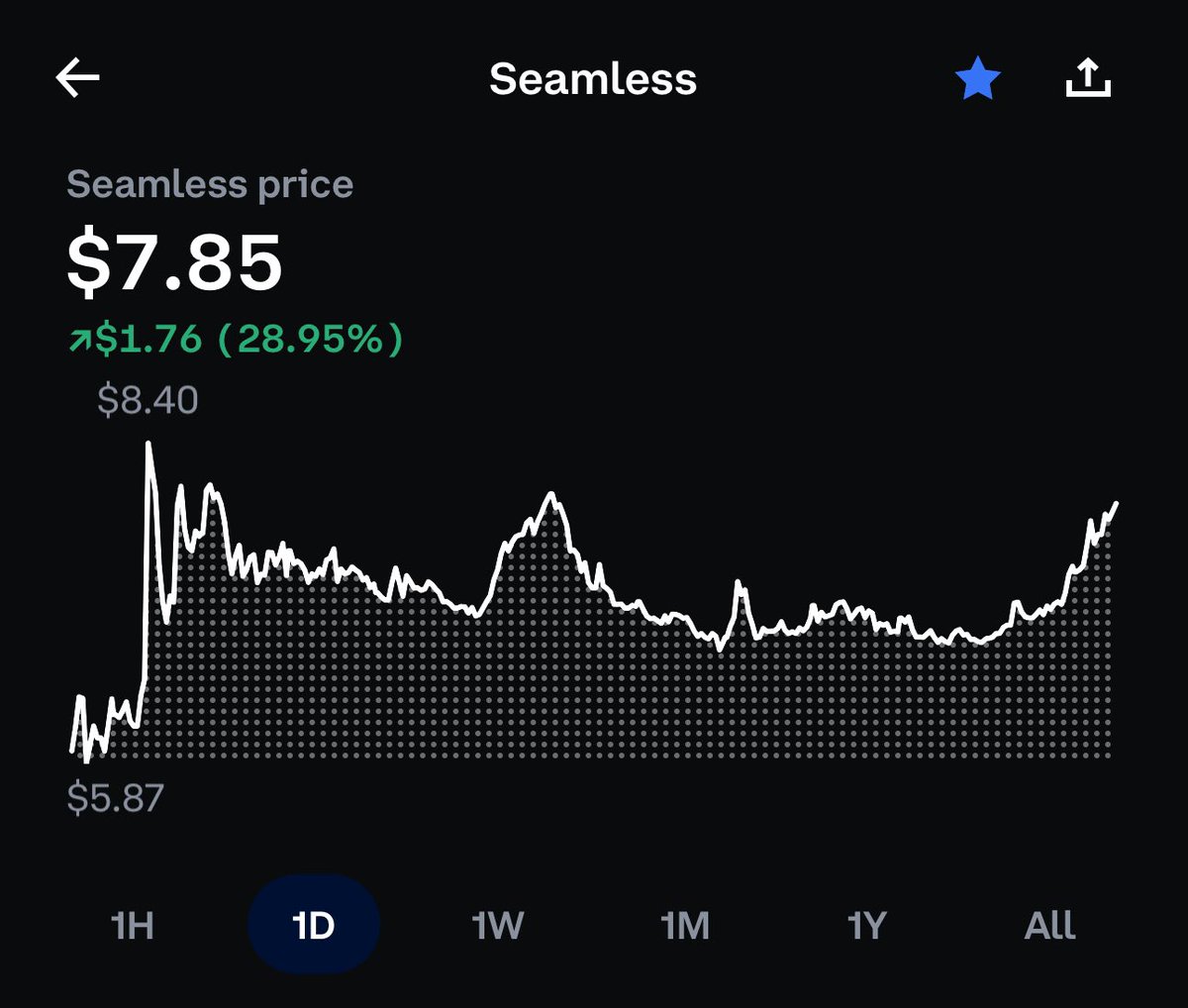Click the $7.85 current price

(x=175, y=263)
